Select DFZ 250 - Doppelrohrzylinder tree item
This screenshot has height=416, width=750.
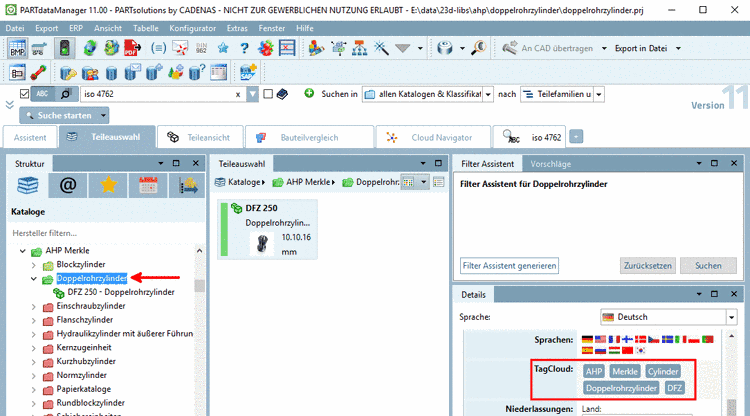pos(121,292)
